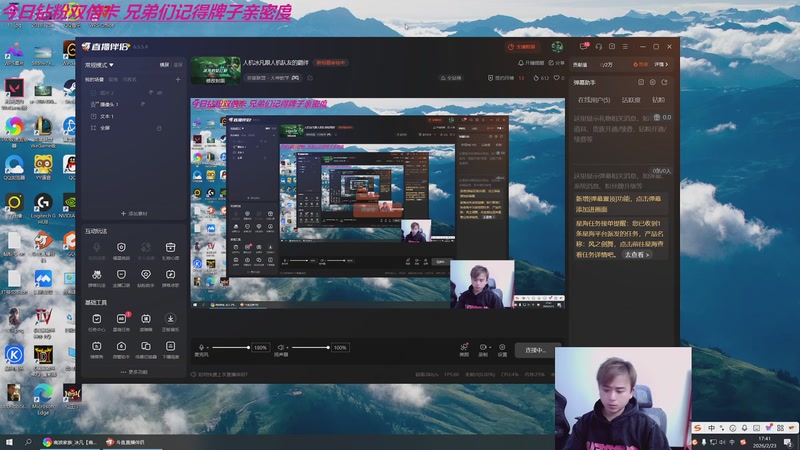This screenshot has width=800, height=450.
Task: Click the 修改封面 cover thumbnail
Action: click(x=215, y=70)
